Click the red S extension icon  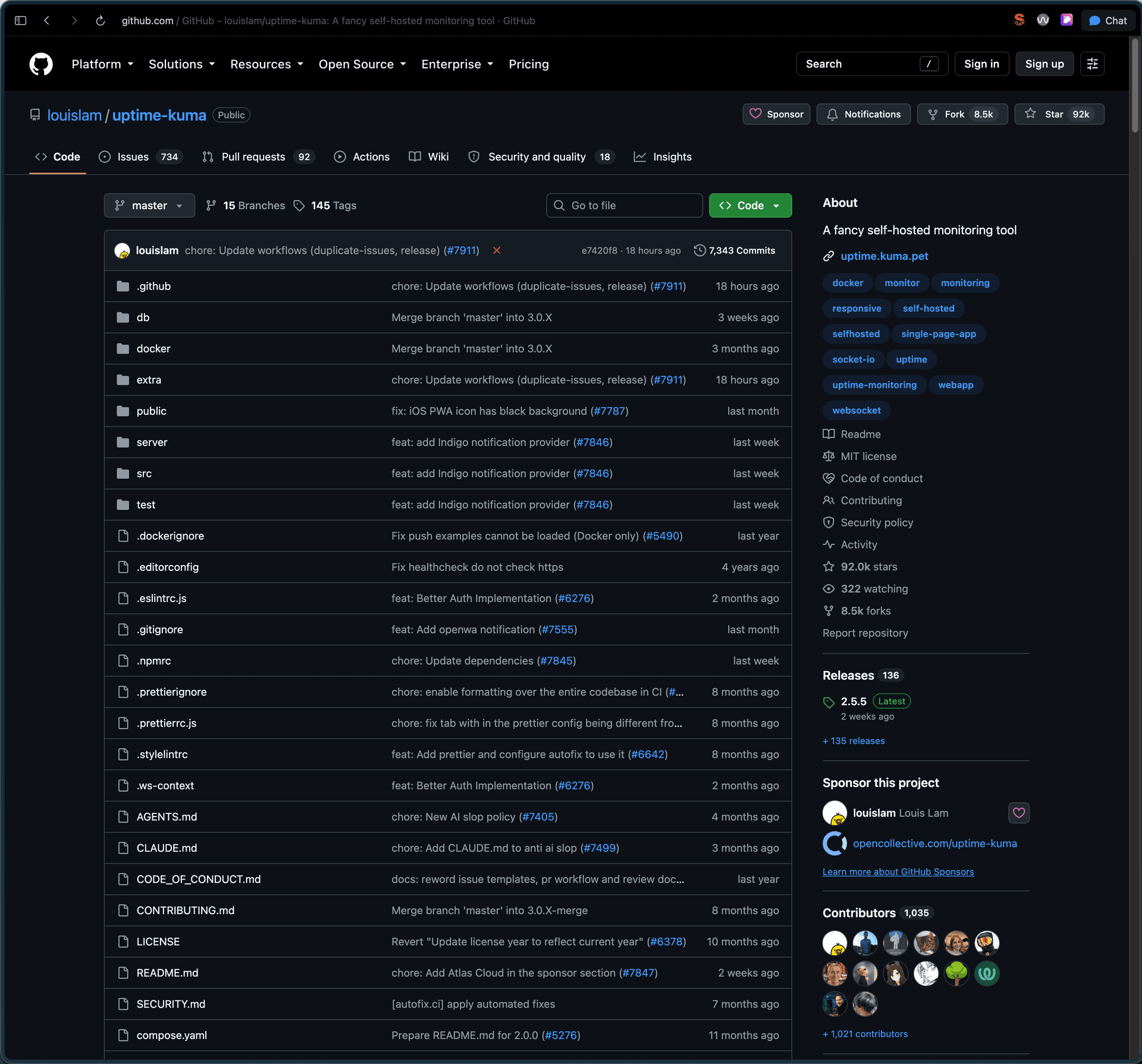coord(1019,20)
